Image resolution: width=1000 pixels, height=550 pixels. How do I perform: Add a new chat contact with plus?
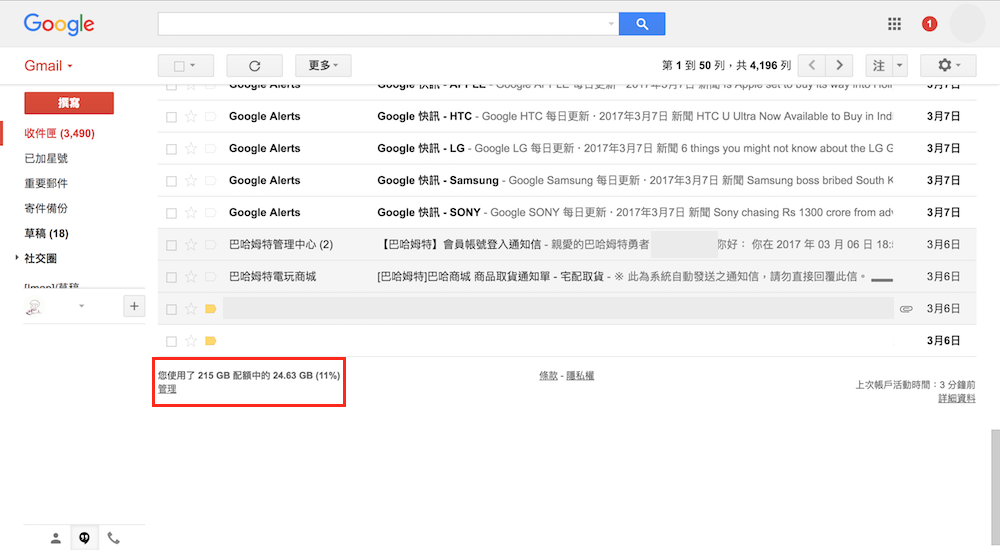click(134, 306)
